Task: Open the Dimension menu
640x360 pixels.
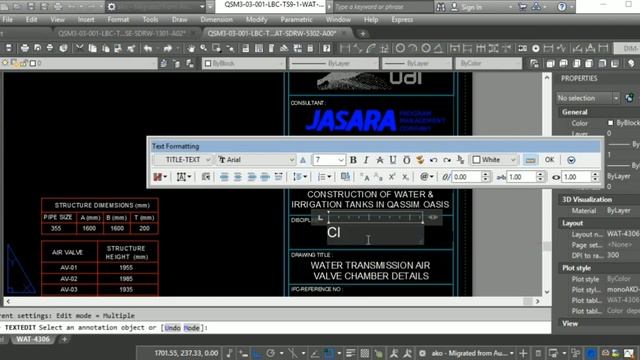Action: [x=216, y=20]
